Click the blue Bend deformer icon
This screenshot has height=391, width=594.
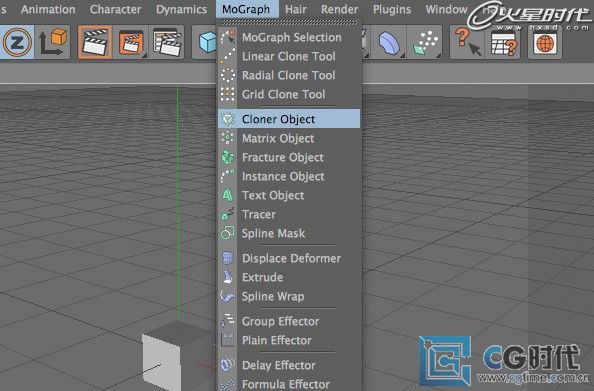click(389, 42)
